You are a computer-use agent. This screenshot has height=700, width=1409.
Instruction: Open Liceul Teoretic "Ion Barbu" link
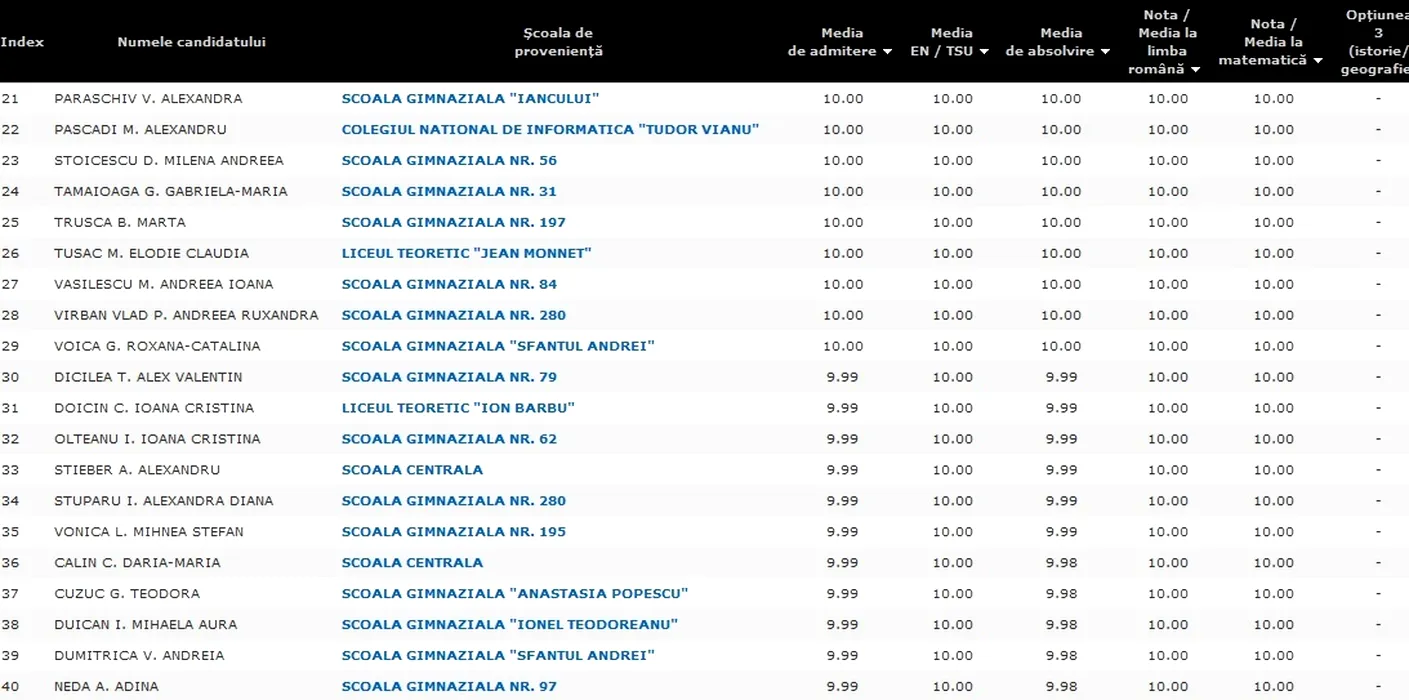pyautogui.click(x=458, y=408)
